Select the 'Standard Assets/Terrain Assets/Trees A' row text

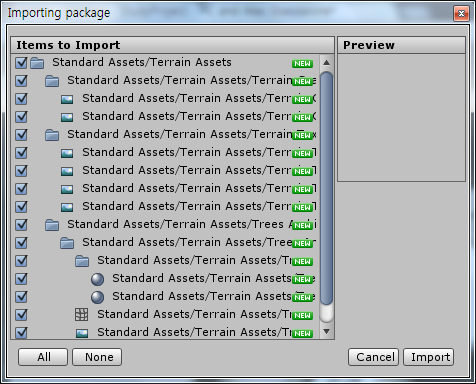[x=180, y=224]
